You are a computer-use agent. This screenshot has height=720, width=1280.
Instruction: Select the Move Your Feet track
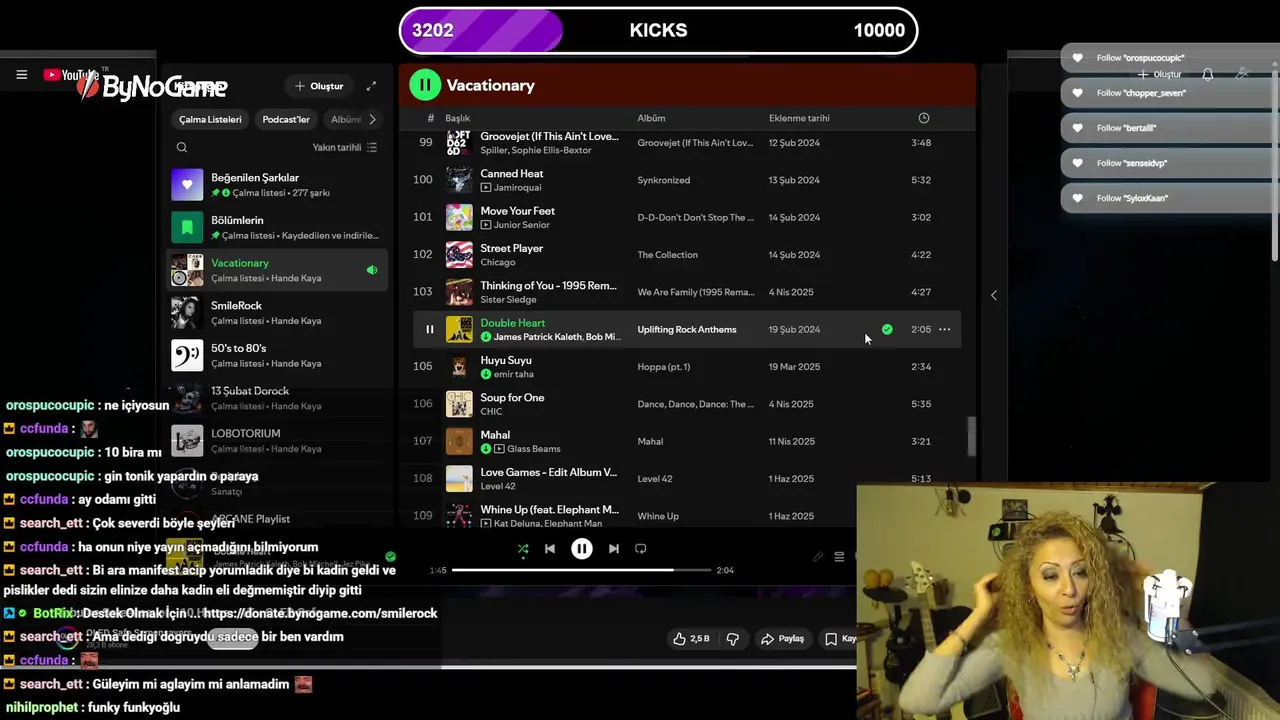coord(687,217)
